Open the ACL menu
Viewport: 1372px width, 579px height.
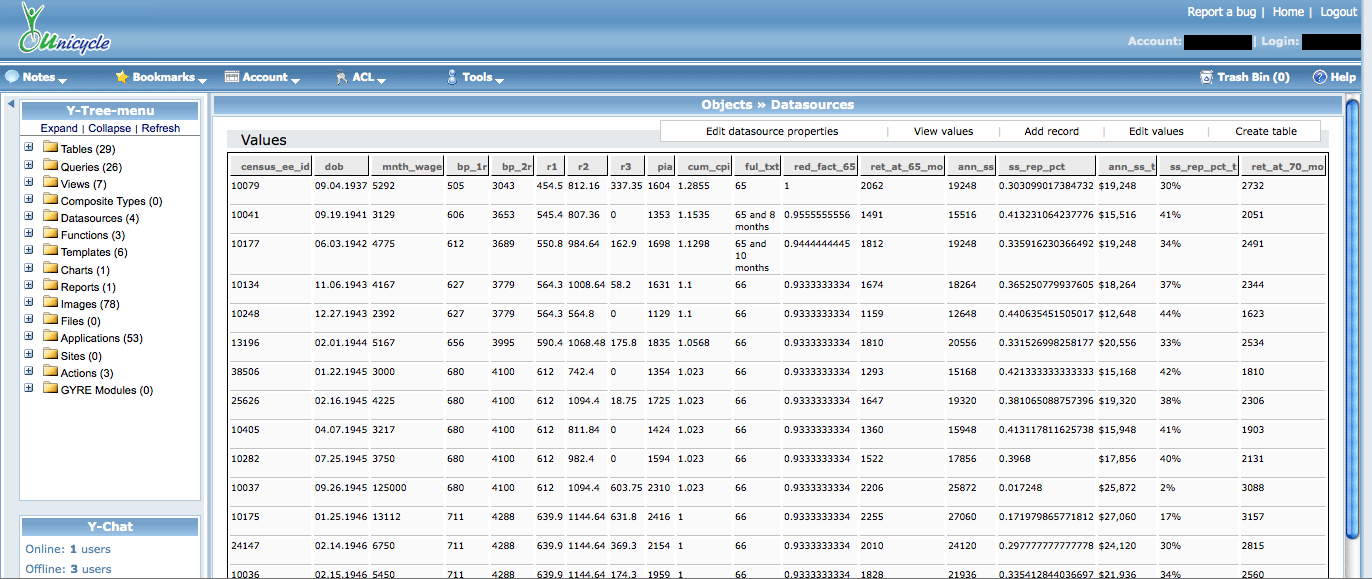click(x=362, y=77)
